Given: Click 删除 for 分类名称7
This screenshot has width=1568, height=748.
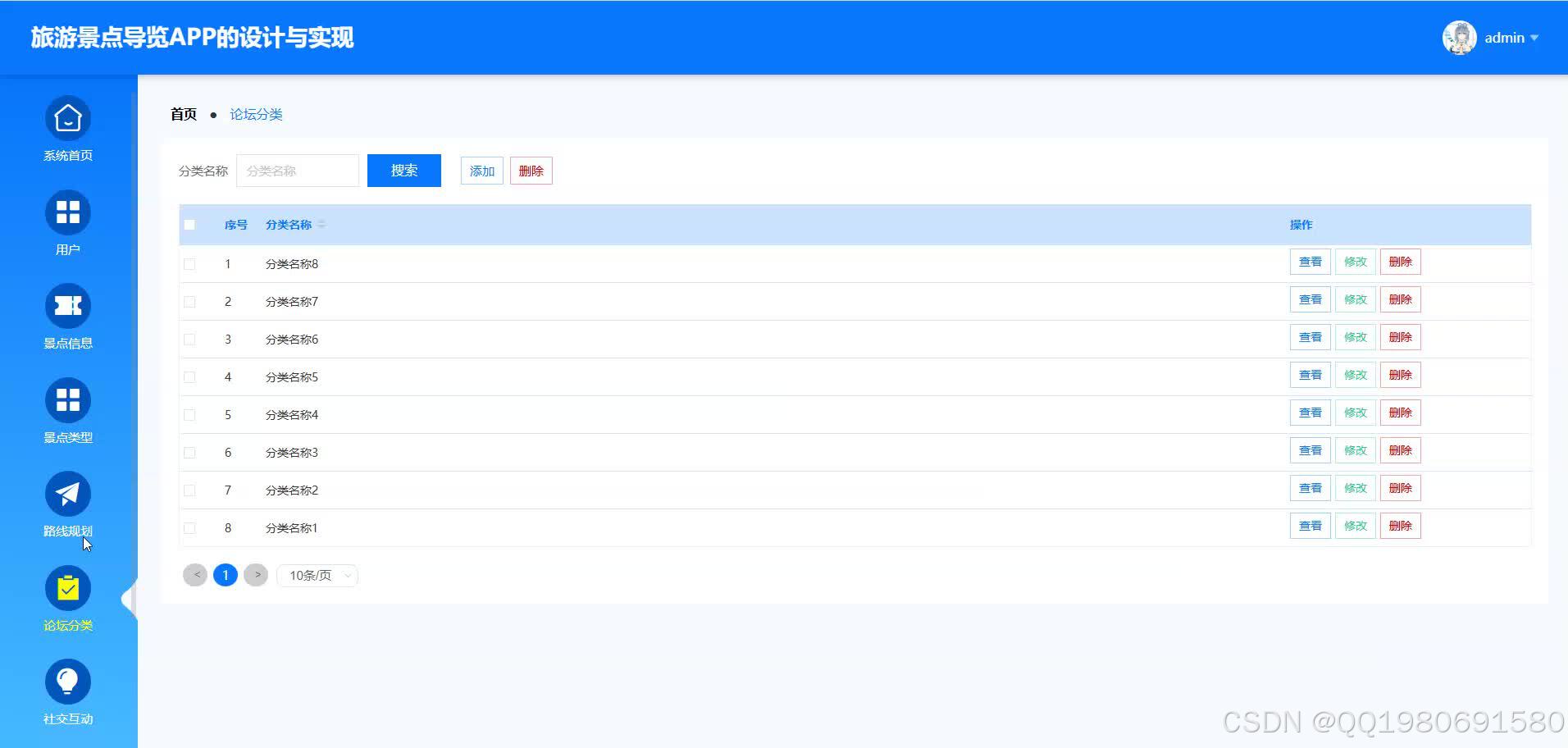Looking at the screenshot, I should tap(1401, 299).
